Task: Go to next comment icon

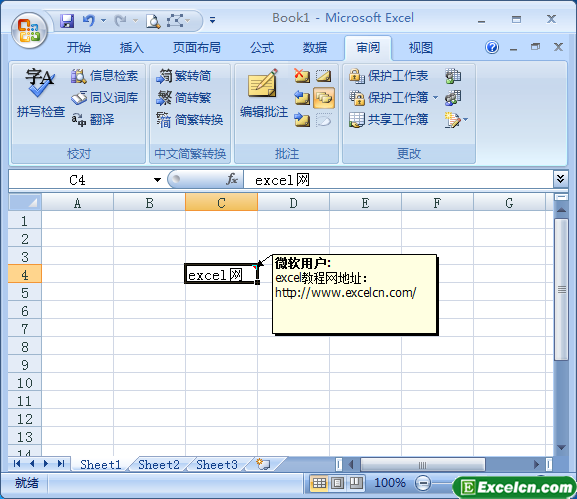Action: tap(302, 120)
